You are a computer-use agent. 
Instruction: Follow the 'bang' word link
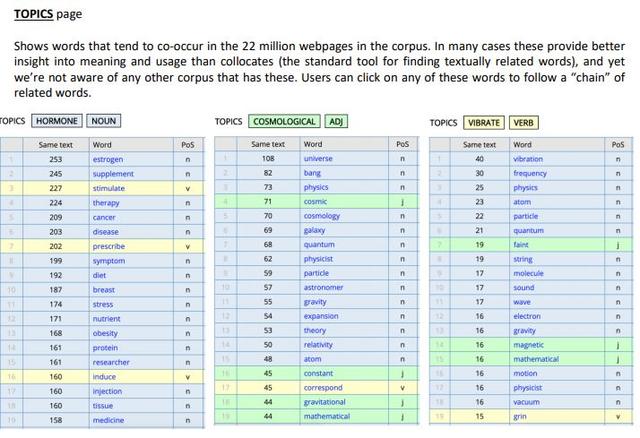tap(312, 173)
